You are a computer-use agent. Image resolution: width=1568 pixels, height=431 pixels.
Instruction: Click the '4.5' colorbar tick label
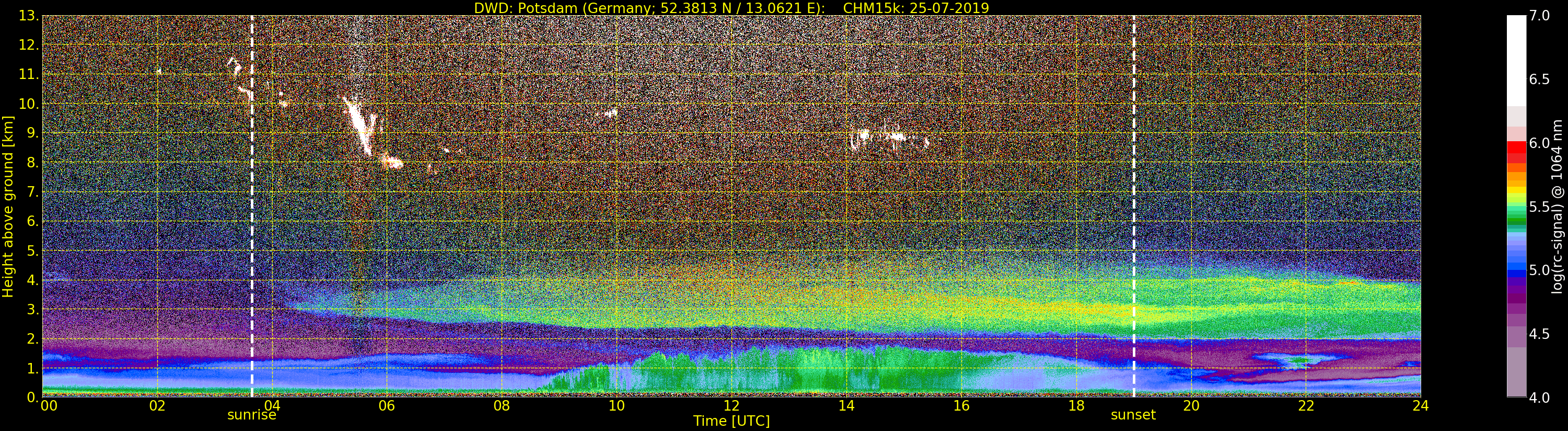click(x=1539, y=334)
